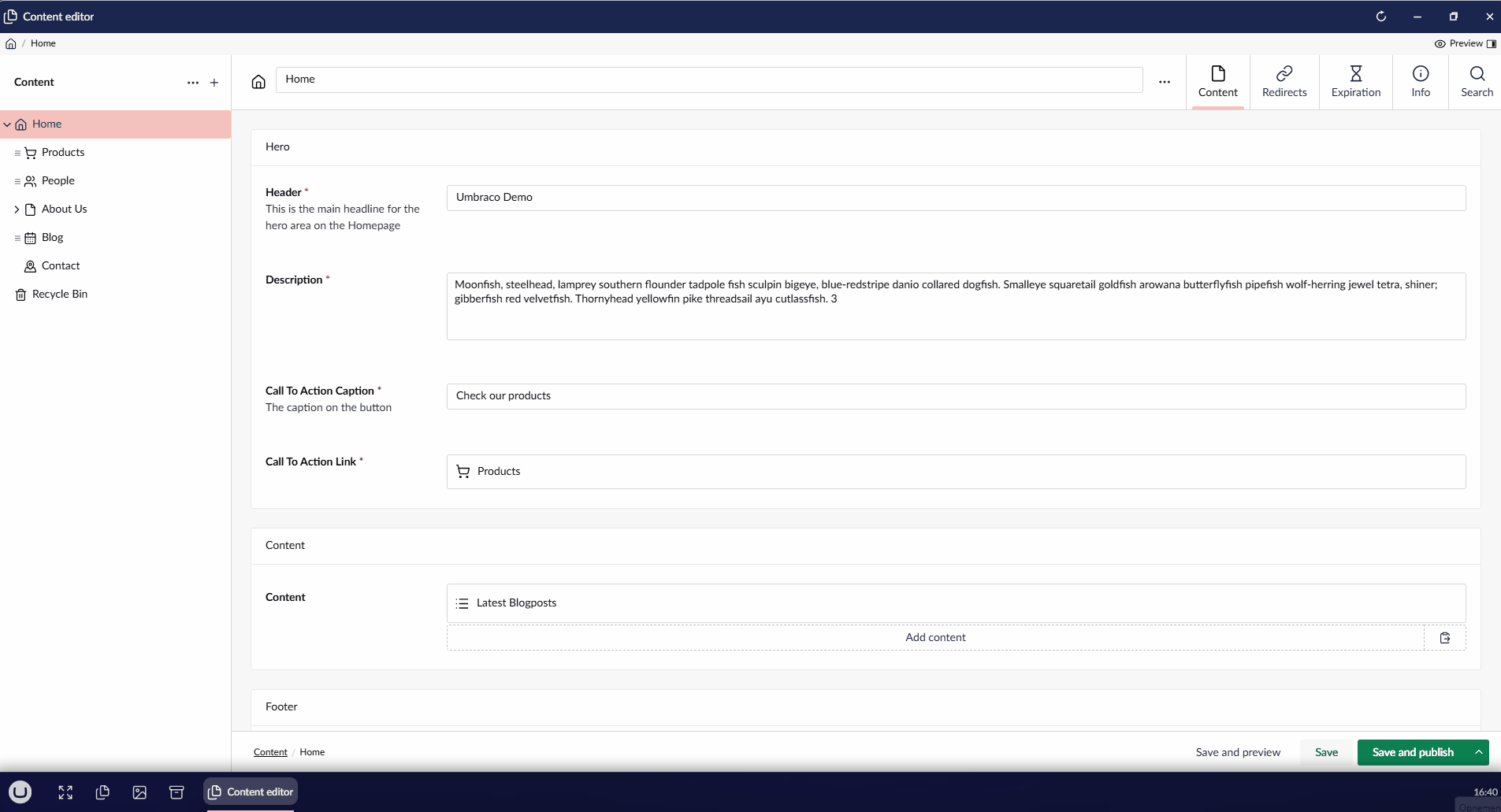Viewport: 1501px width, 812px height.
Task: Collapse the Home tree node
Action: [x=7, y=124]
